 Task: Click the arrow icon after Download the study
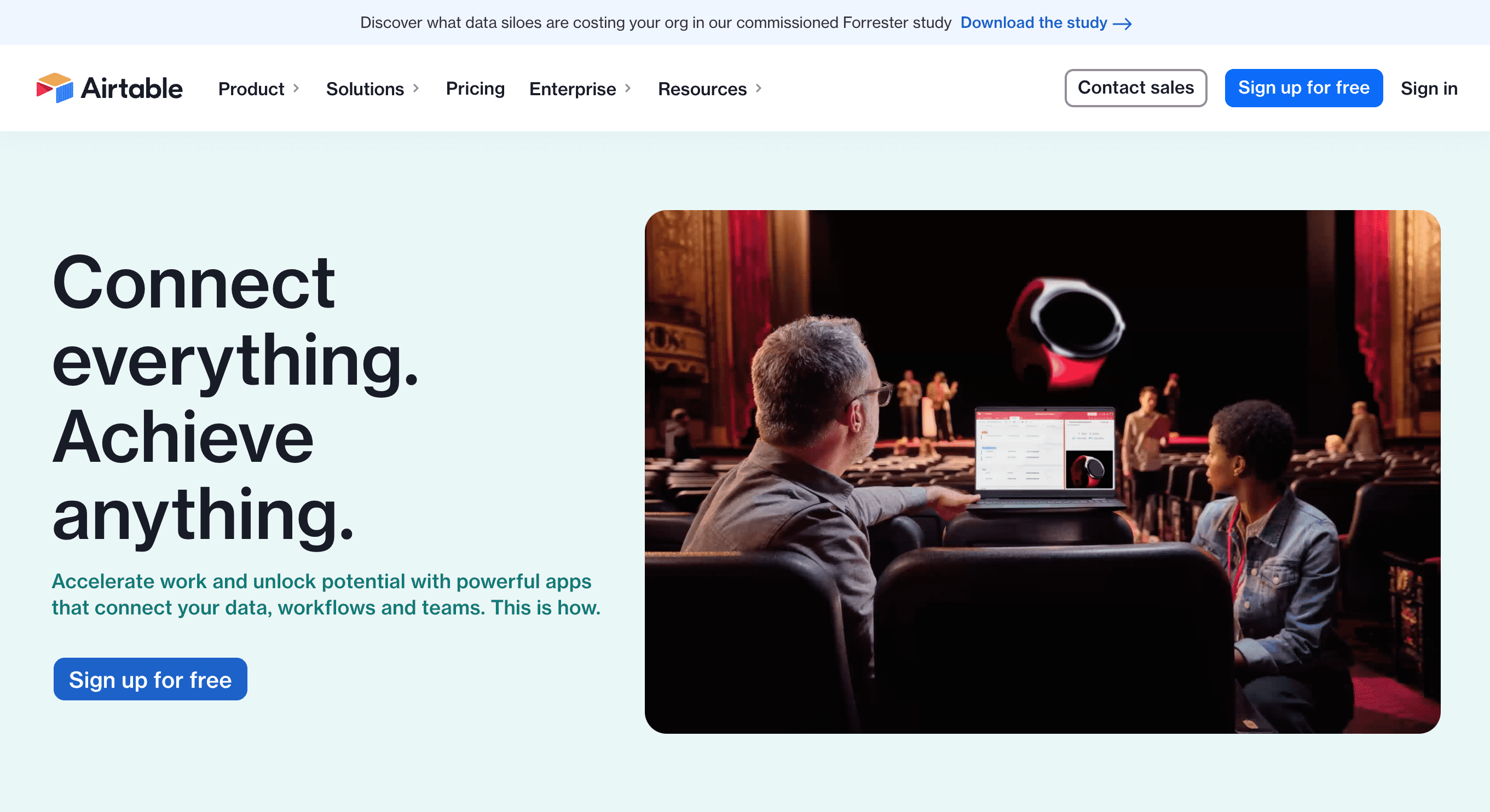pos(1122,24)
